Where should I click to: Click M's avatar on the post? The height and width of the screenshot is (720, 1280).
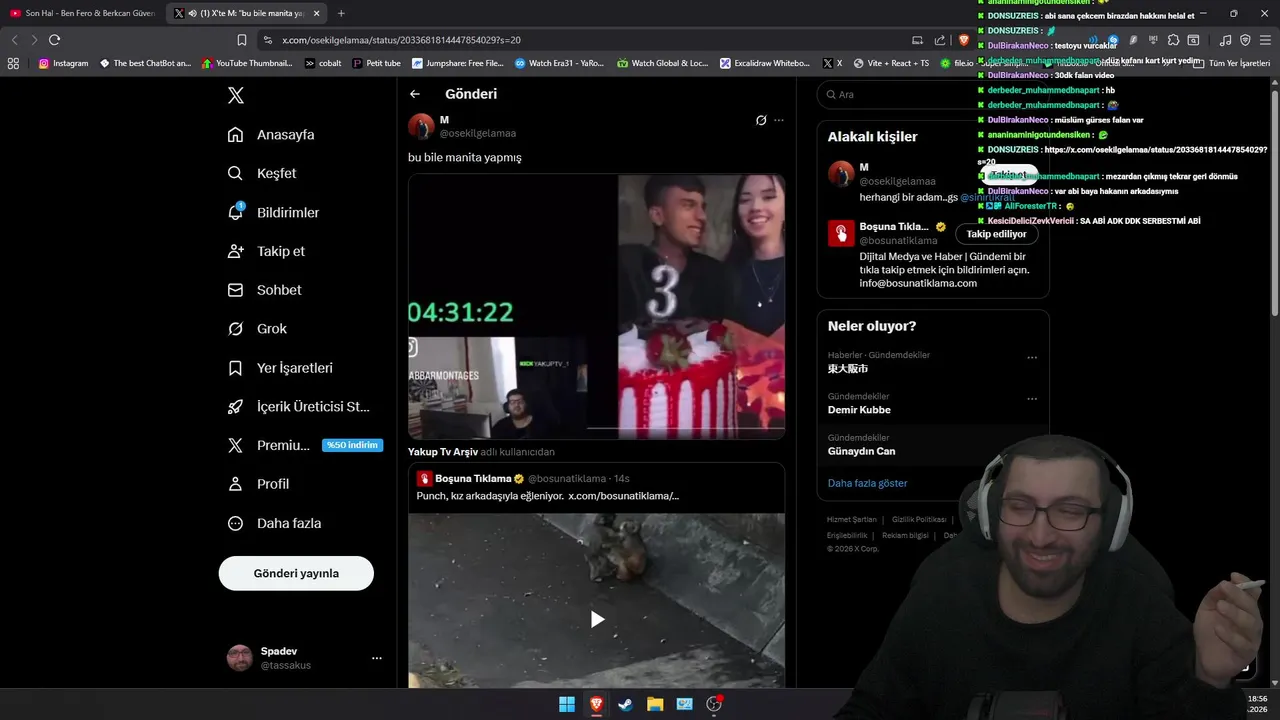[421, 126]
